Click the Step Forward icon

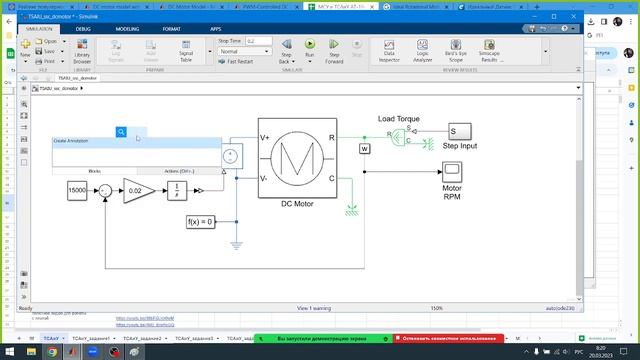pyautogui.click(x=334, y=44)
